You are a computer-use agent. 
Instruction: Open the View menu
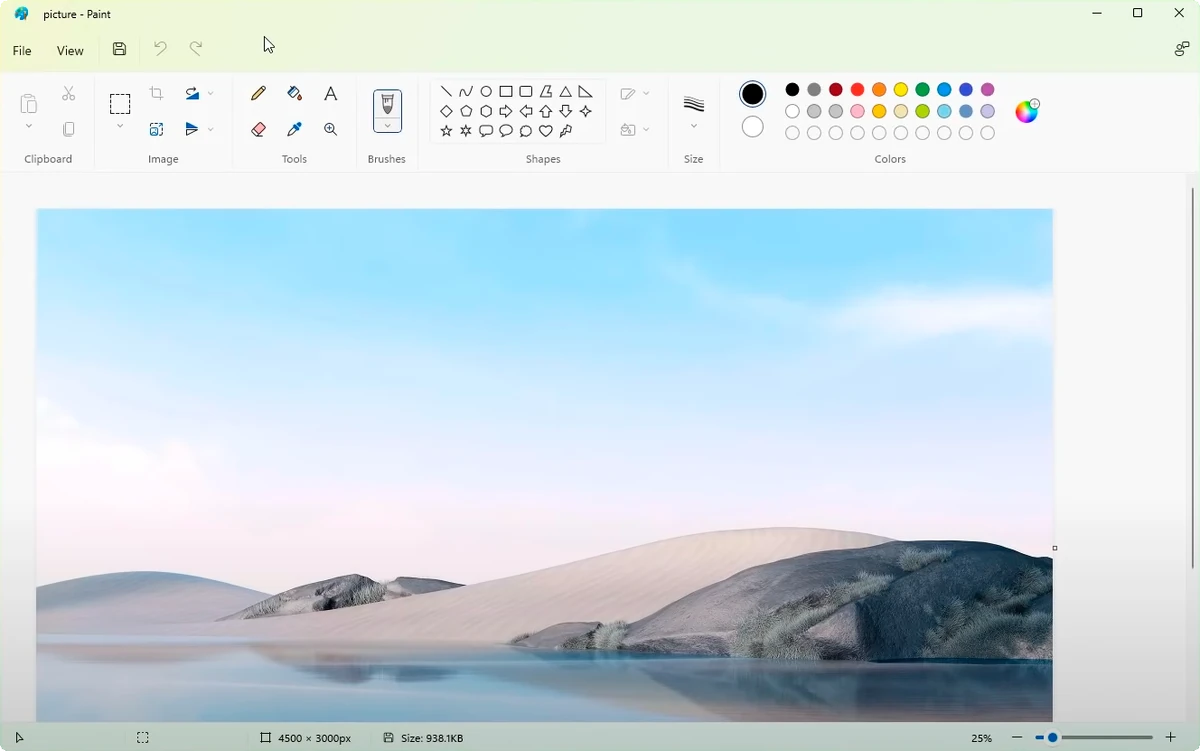point(70,50)
